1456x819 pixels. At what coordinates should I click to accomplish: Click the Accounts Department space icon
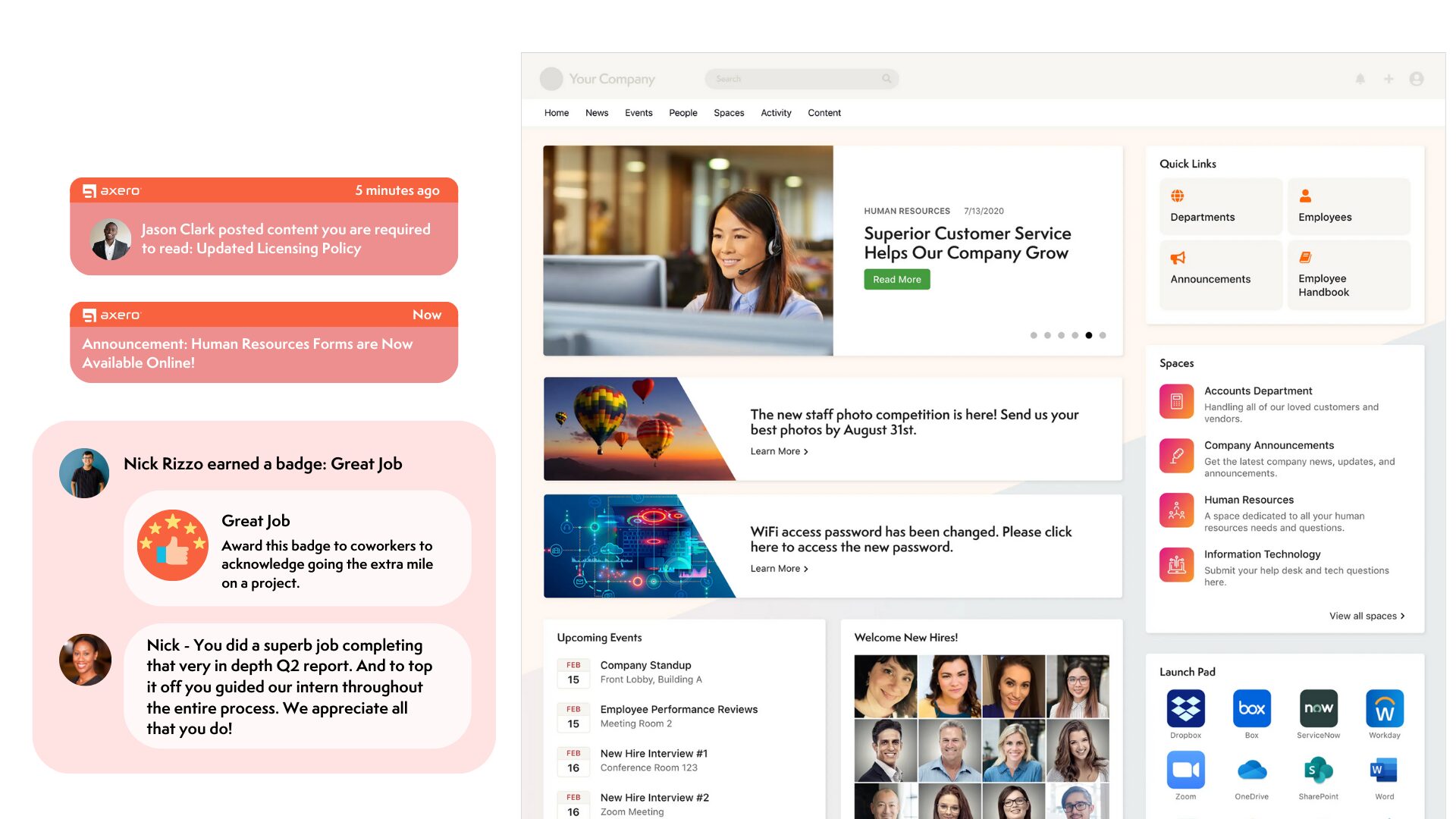pos(1176,400)
